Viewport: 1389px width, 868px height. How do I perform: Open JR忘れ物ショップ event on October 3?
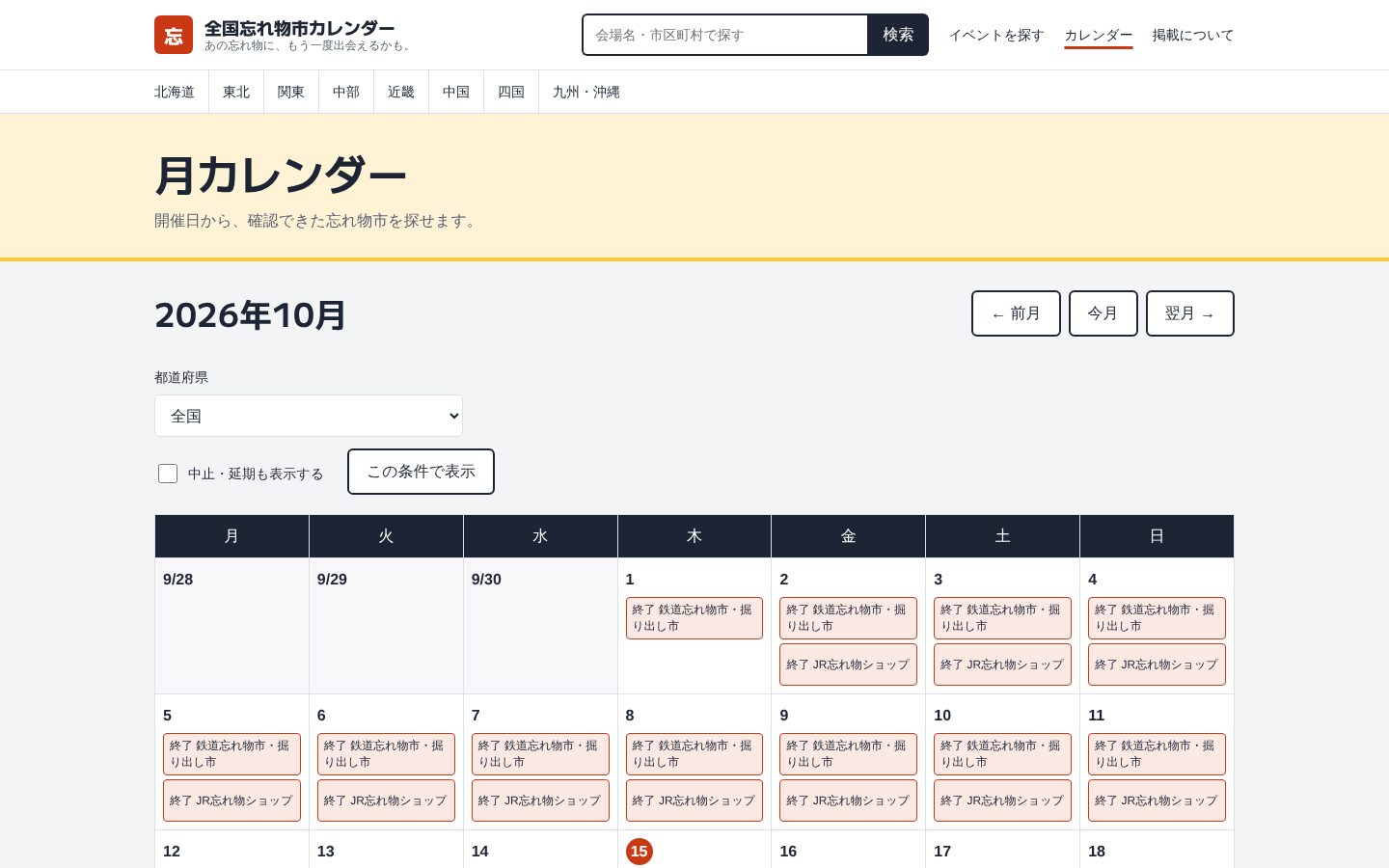pos(1002,665)
